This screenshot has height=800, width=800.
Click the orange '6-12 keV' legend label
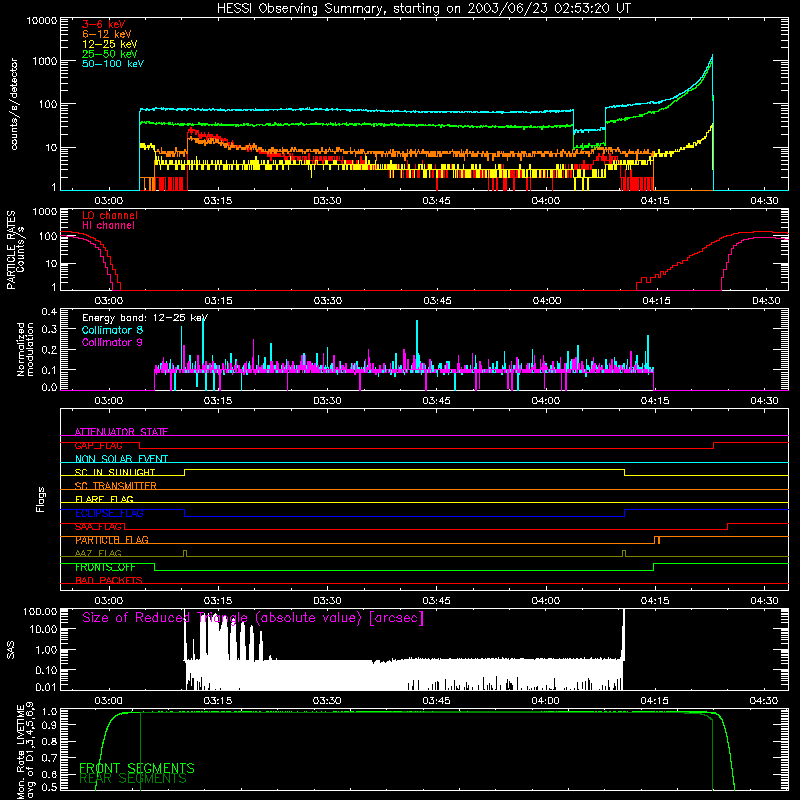[x=107, y=34]
